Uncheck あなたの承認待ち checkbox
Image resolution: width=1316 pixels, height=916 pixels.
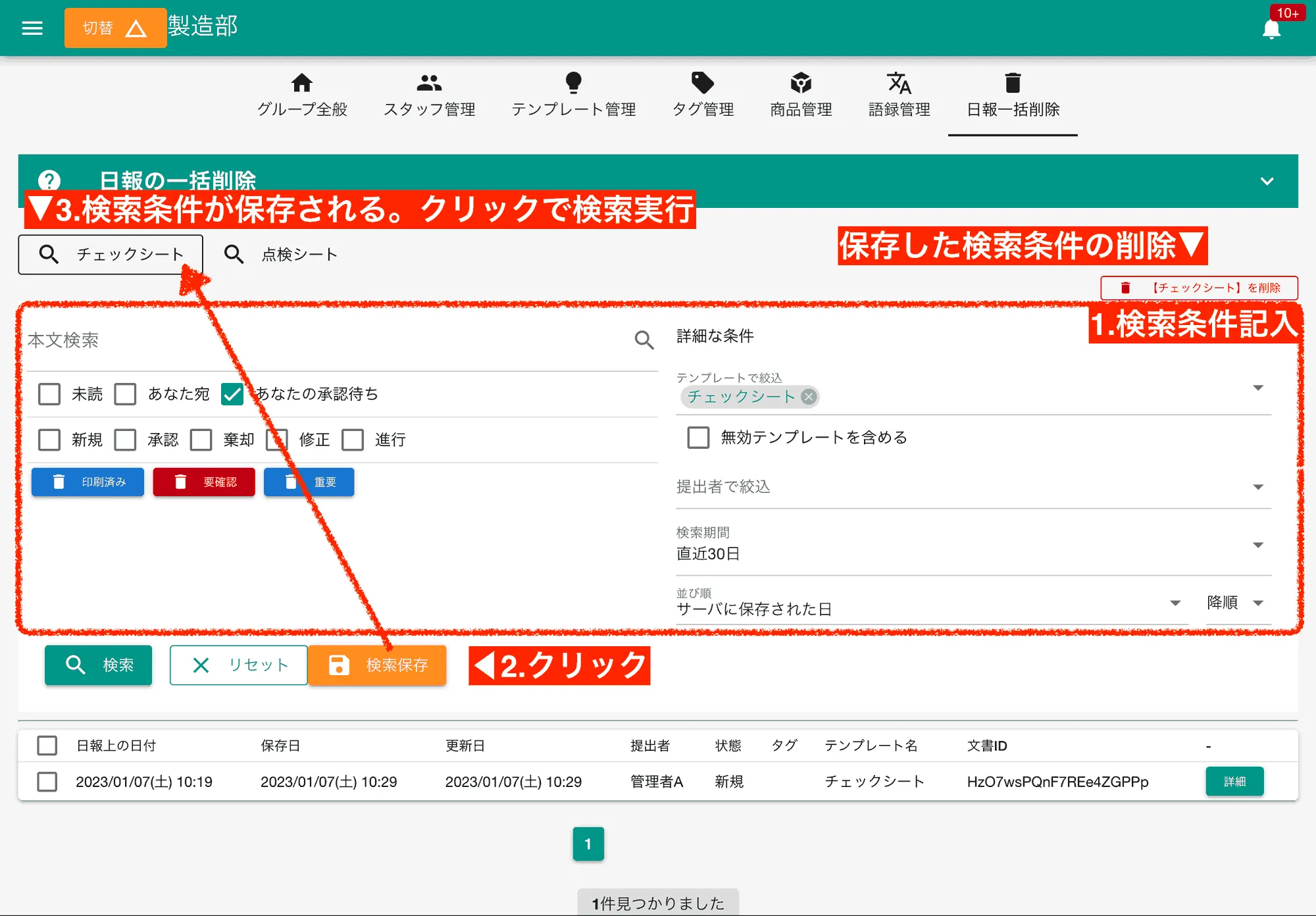232,394
